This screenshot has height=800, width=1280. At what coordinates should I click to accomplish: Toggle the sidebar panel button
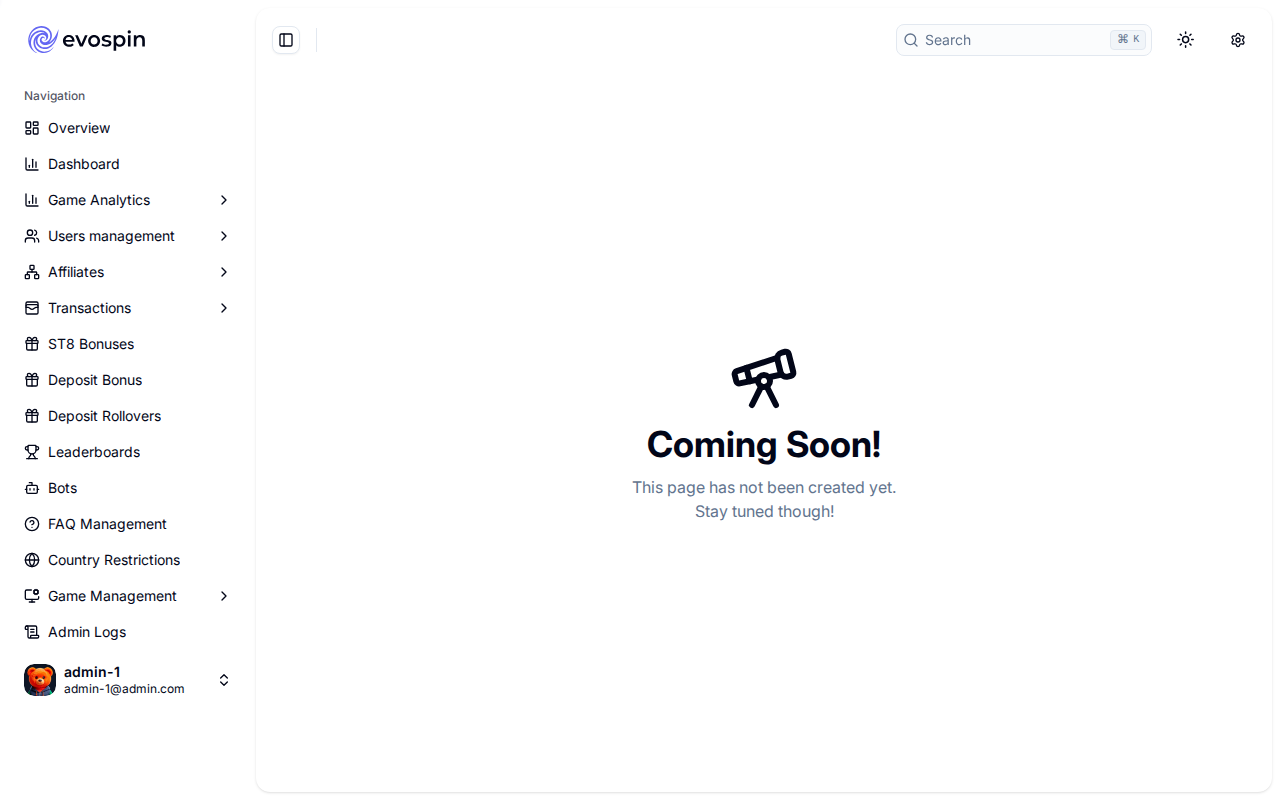click(286, 40)
